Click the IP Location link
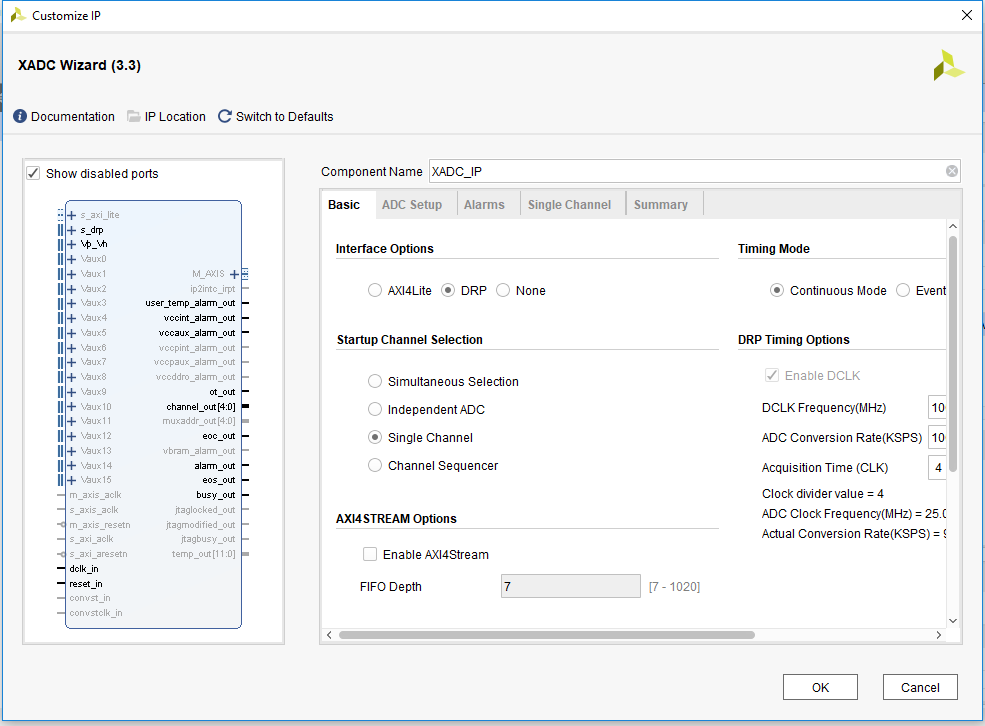This screenshot has width=985, height=726. coord(175,116)
